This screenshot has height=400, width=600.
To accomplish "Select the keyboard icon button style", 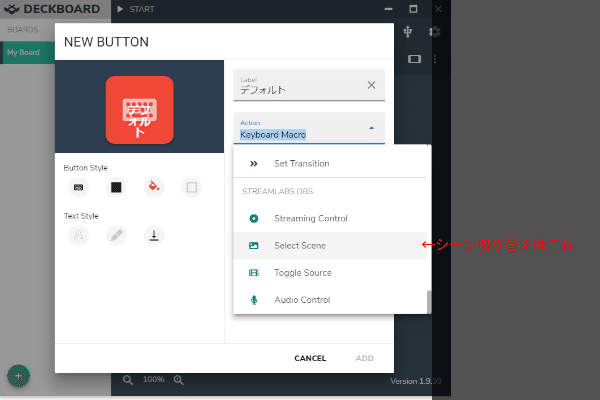I will [78, 187].
